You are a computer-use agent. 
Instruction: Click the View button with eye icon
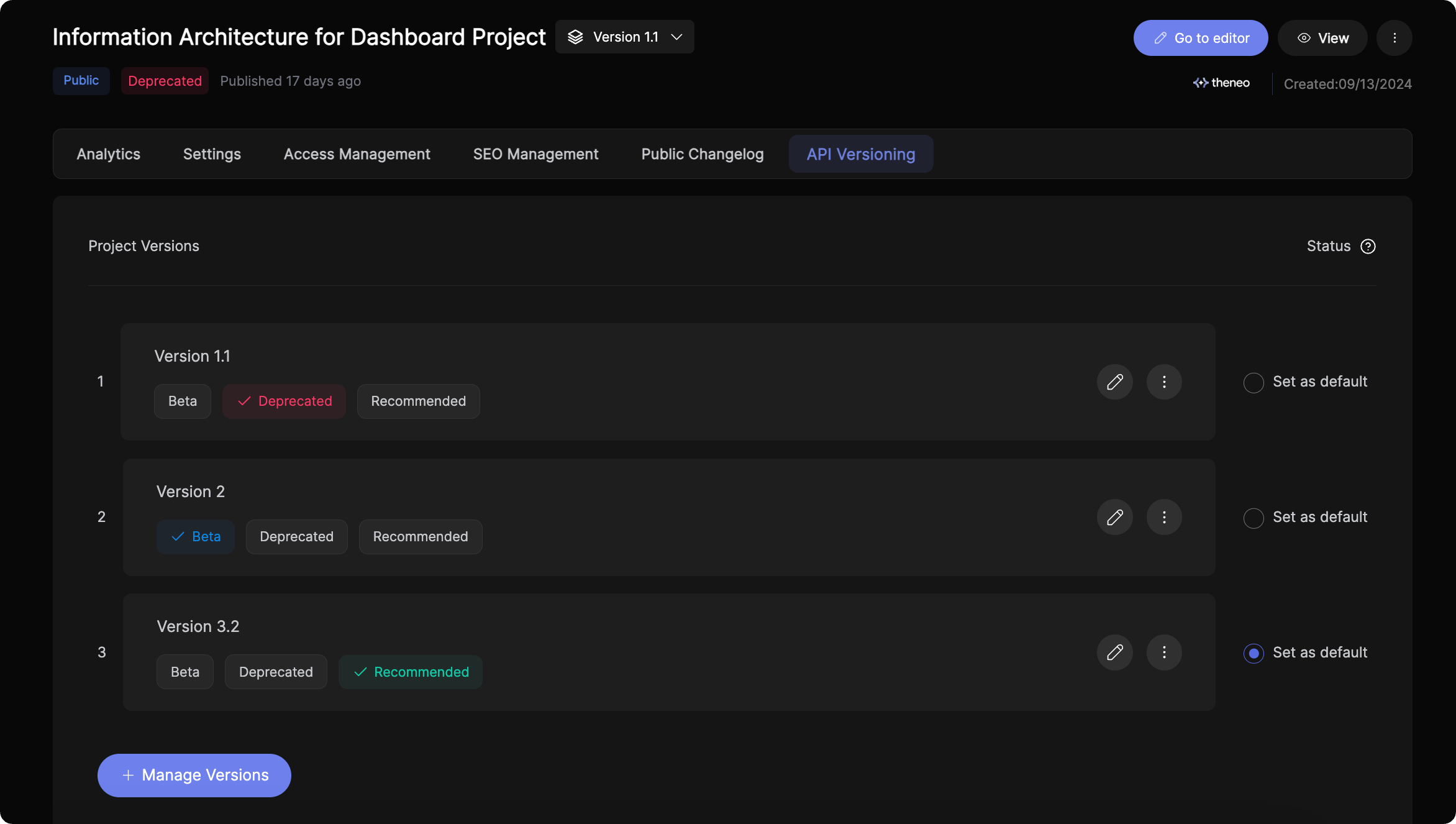point(1322,38)
